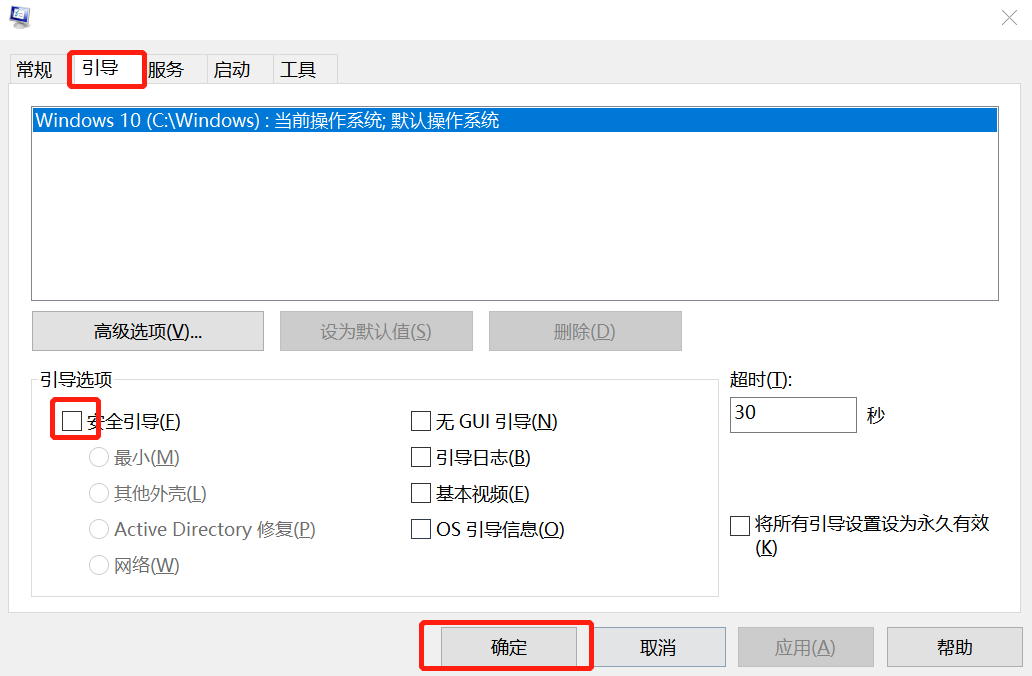Click the System Configuration title bar icon

21,17
